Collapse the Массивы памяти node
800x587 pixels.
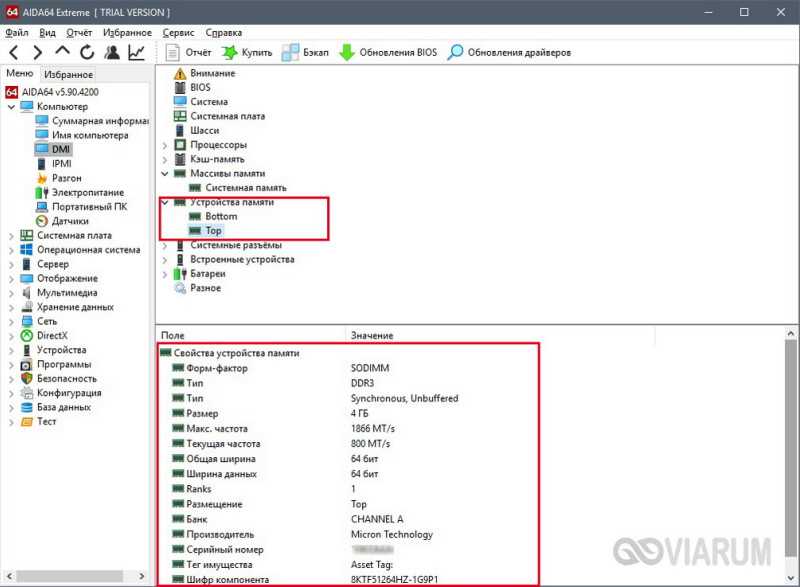[165, 173]
